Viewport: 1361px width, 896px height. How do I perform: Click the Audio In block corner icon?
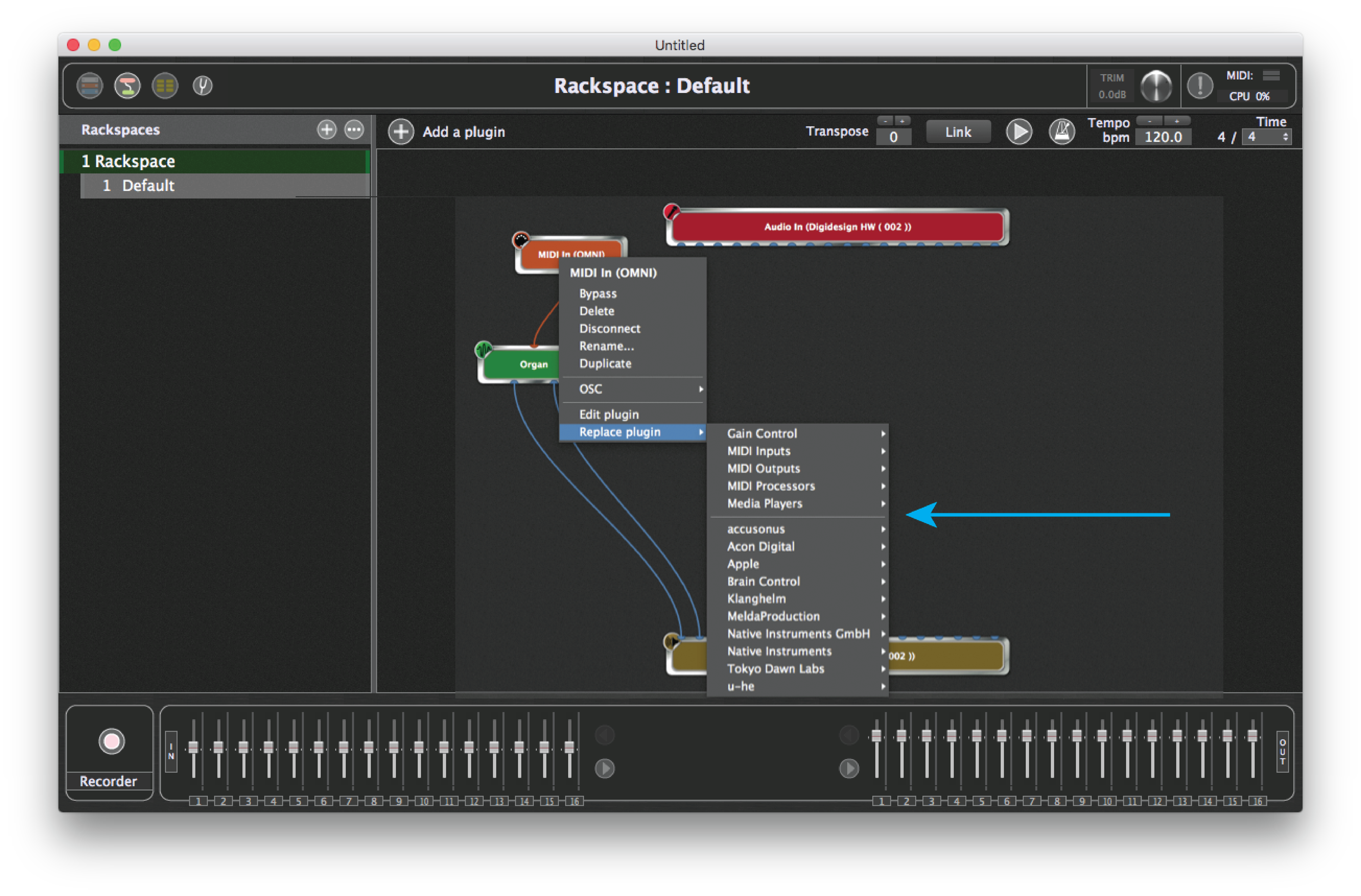coord(671,212)
